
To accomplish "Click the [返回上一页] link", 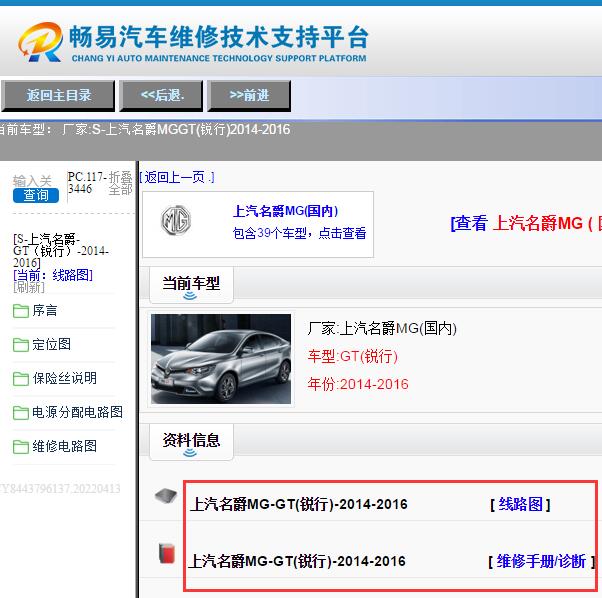I will point(177,177).
